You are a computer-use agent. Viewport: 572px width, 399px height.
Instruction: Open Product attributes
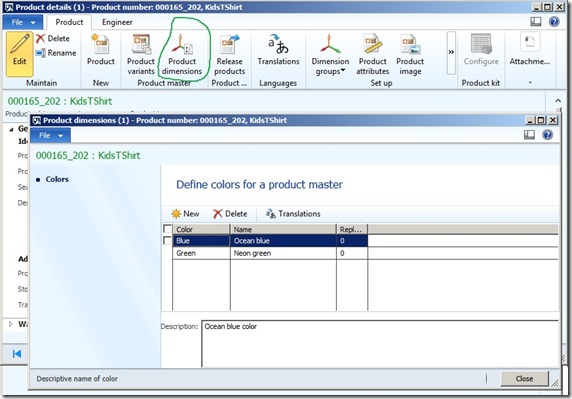[x=372, y=54]
